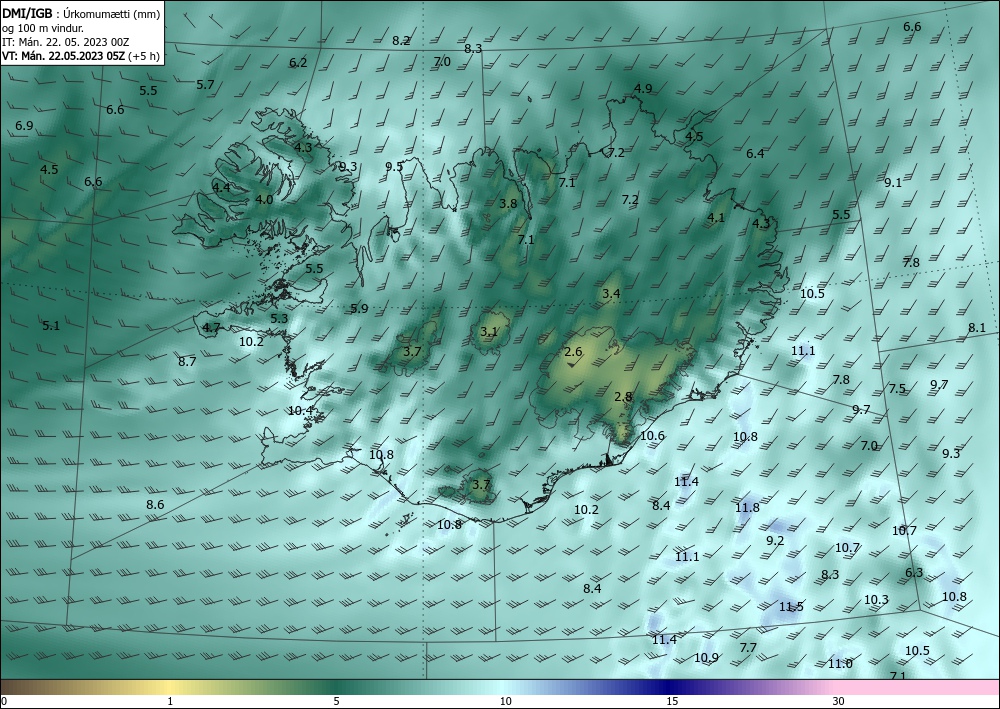
Task: Click the 4.4 value label
Action: pyautogui.click(x=221, y=187)
